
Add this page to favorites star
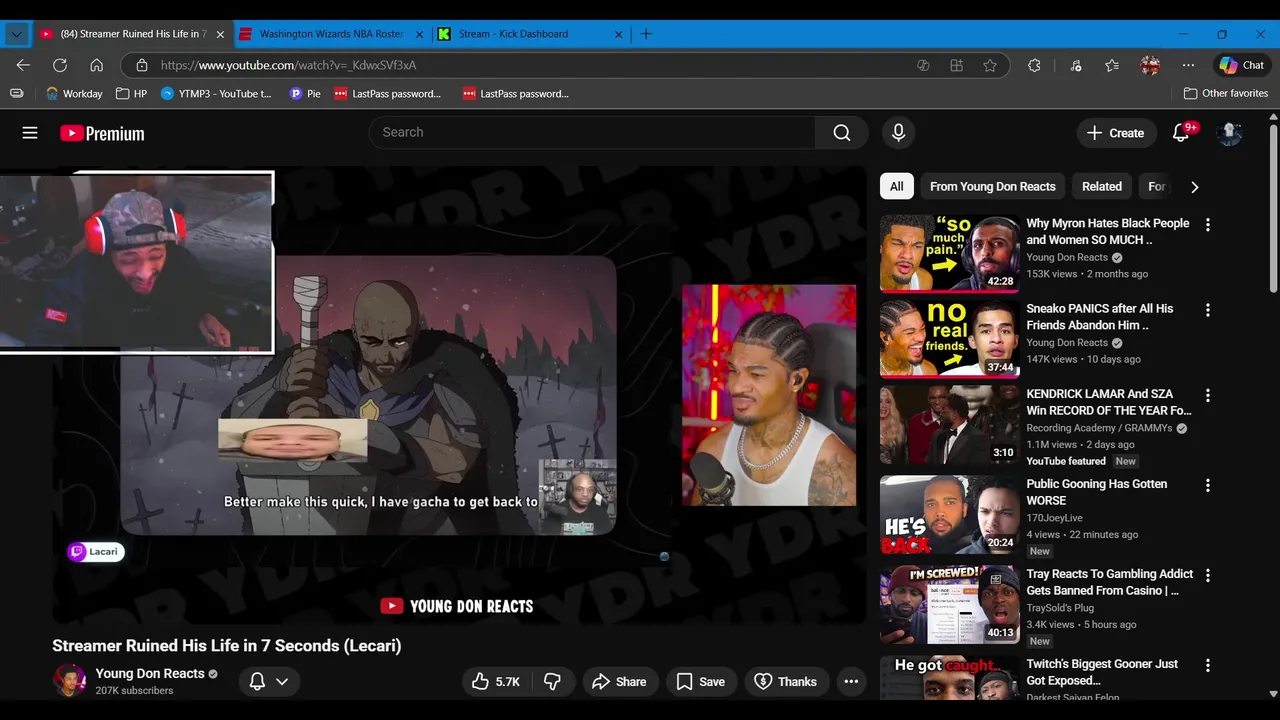990,65
